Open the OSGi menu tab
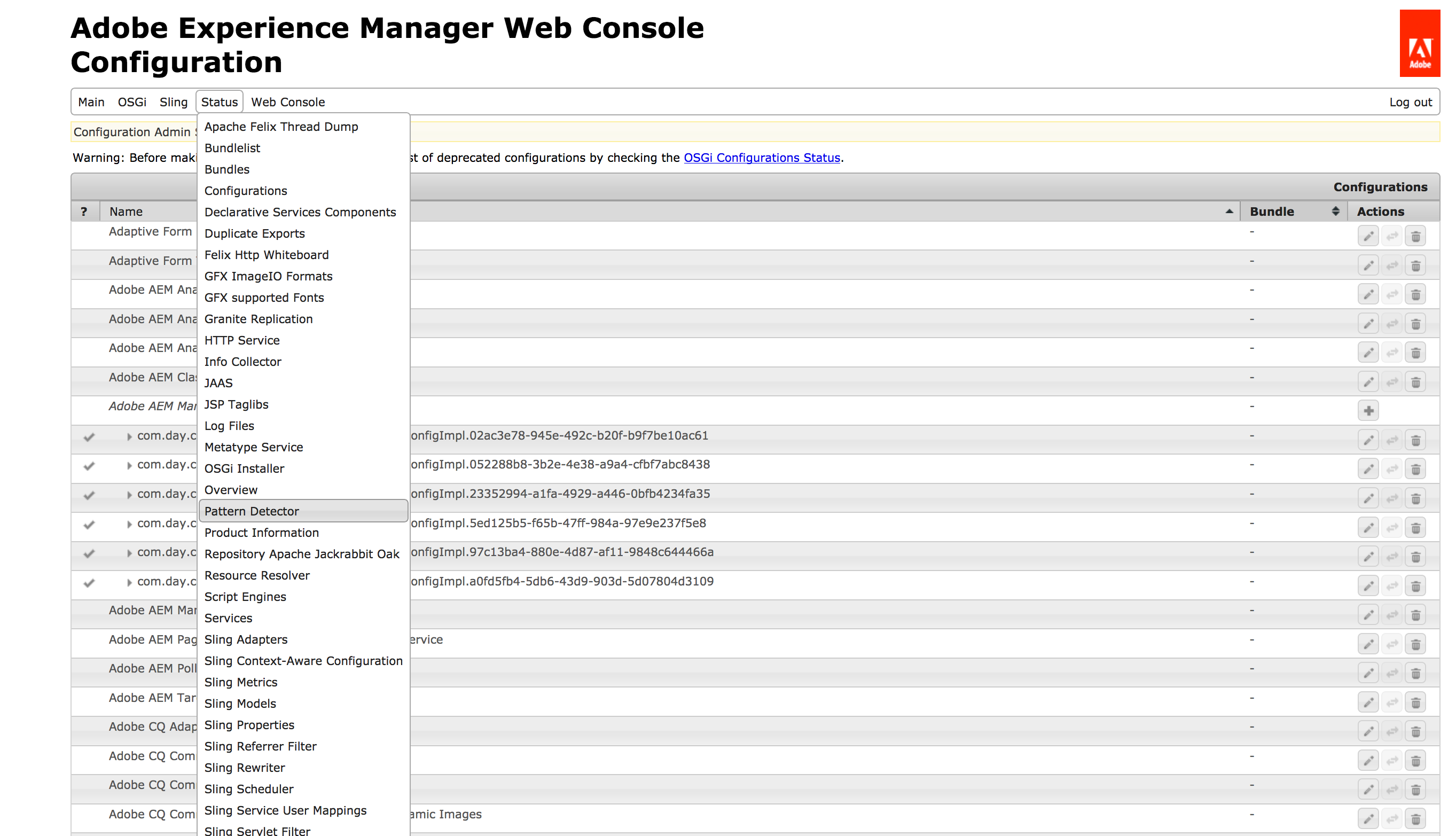 (131, 102)
